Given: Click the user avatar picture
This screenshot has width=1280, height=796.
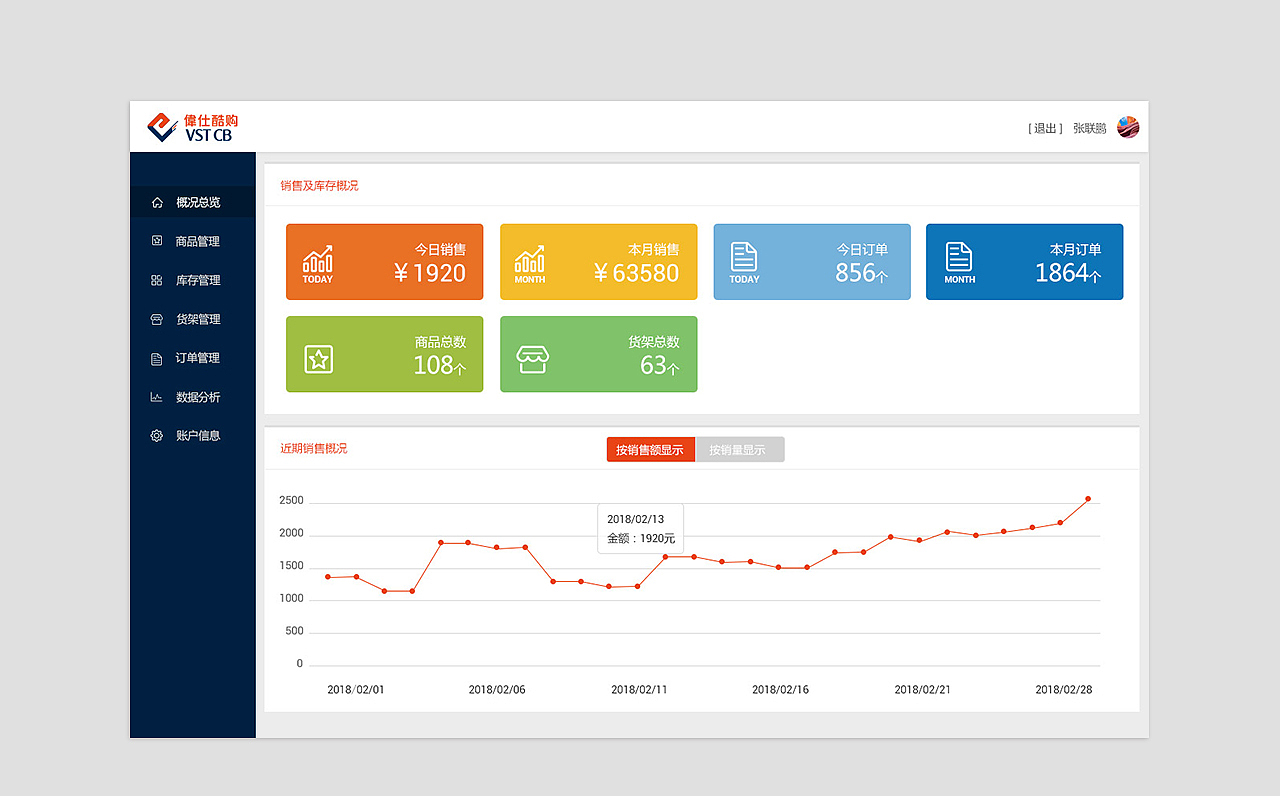Looking at the screenshot, I should coord(1128,127).
